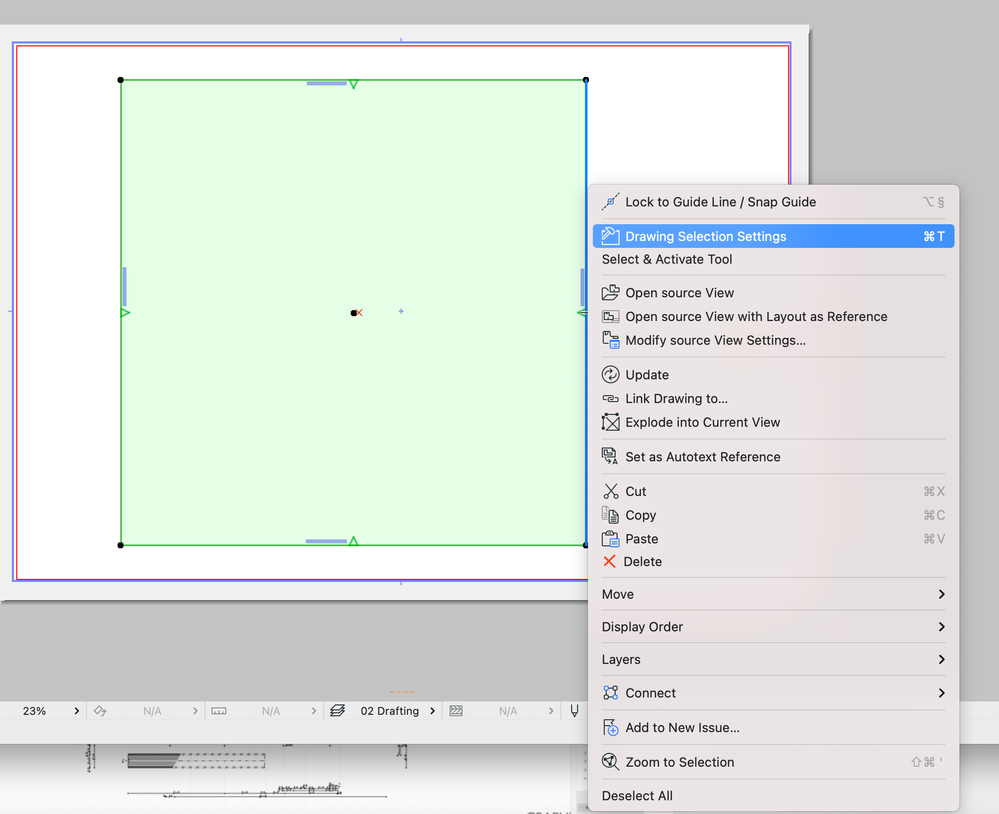The width and height of the screenshot is (999, 814).
Task: Click 02 Drafting layer combination
Action: click(x=390, y=711)
